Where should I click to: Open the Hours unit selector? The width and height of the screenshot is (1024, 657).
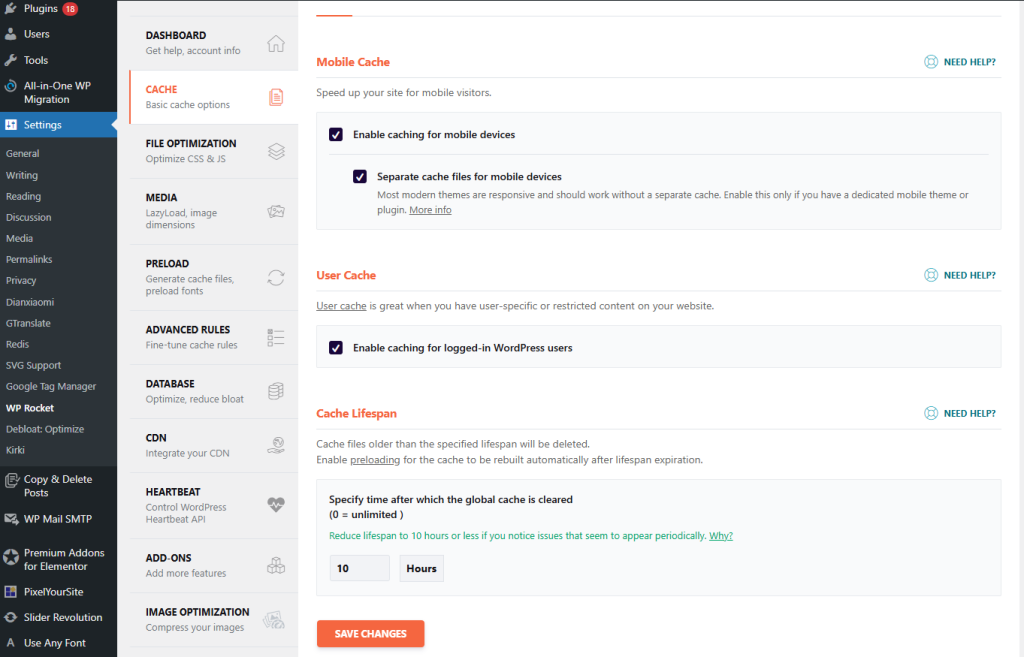click(421, 568)
